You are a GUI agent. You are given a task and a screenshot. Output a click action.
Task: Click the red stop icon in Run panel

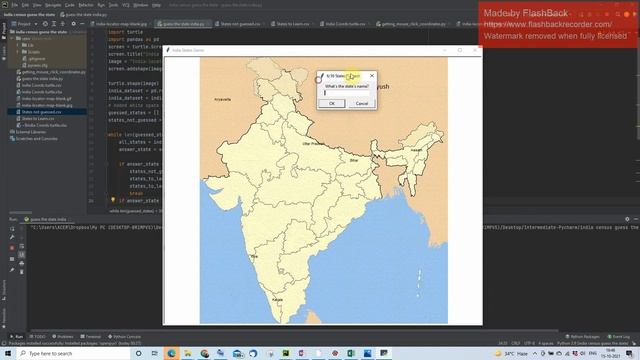tap(12, 248)
